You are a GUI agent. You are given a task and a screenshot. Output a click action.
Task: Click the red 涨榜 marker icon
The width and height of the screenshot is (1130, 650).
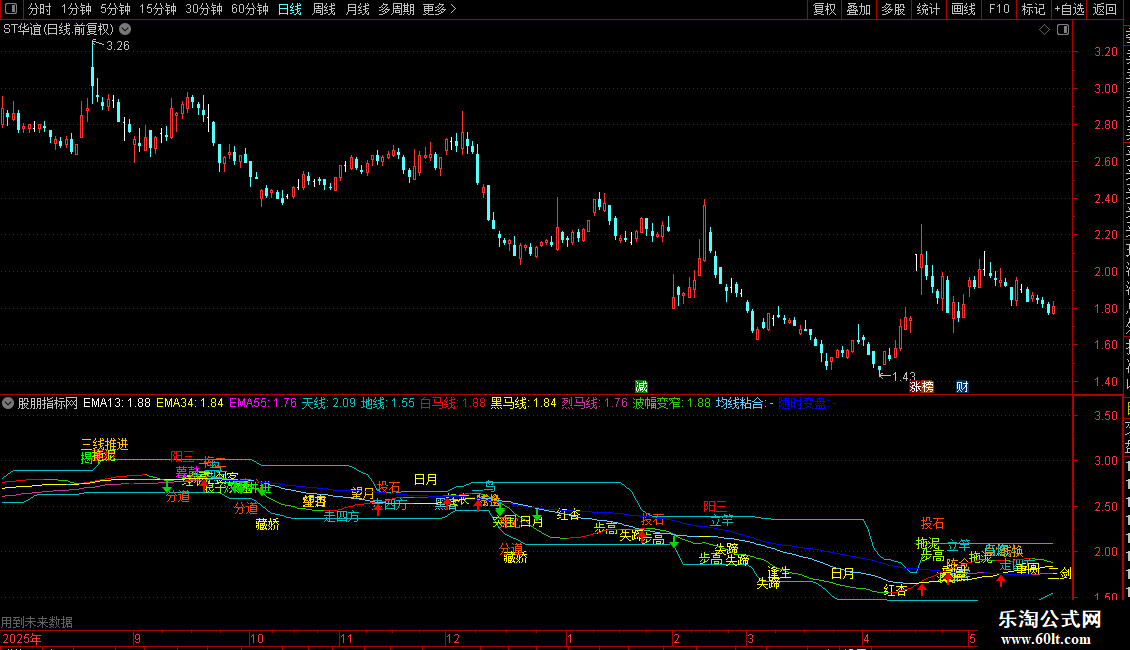tap(921, 387)
